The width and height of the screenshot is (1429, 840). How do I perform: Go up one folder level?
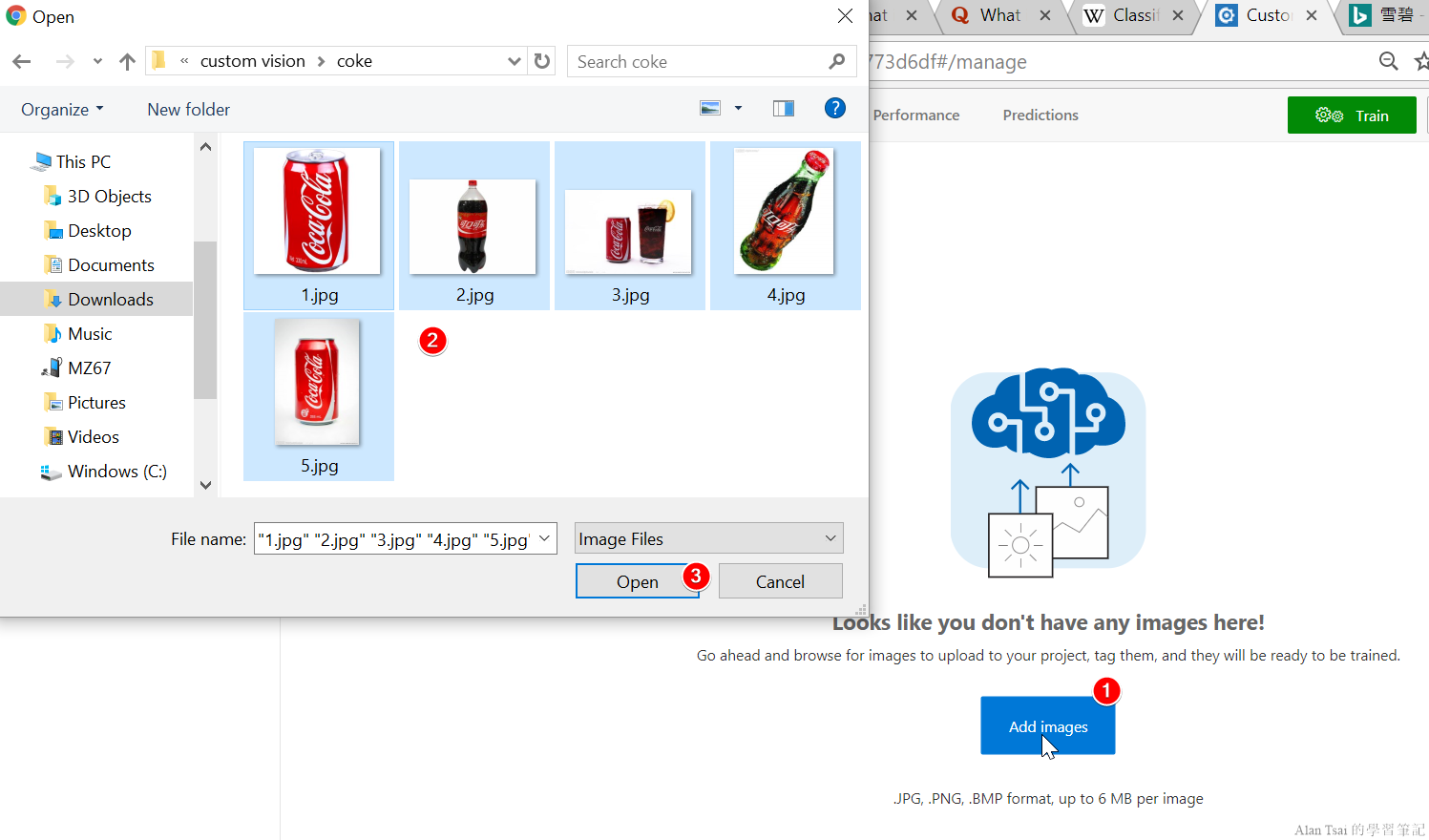pos(127,61)
